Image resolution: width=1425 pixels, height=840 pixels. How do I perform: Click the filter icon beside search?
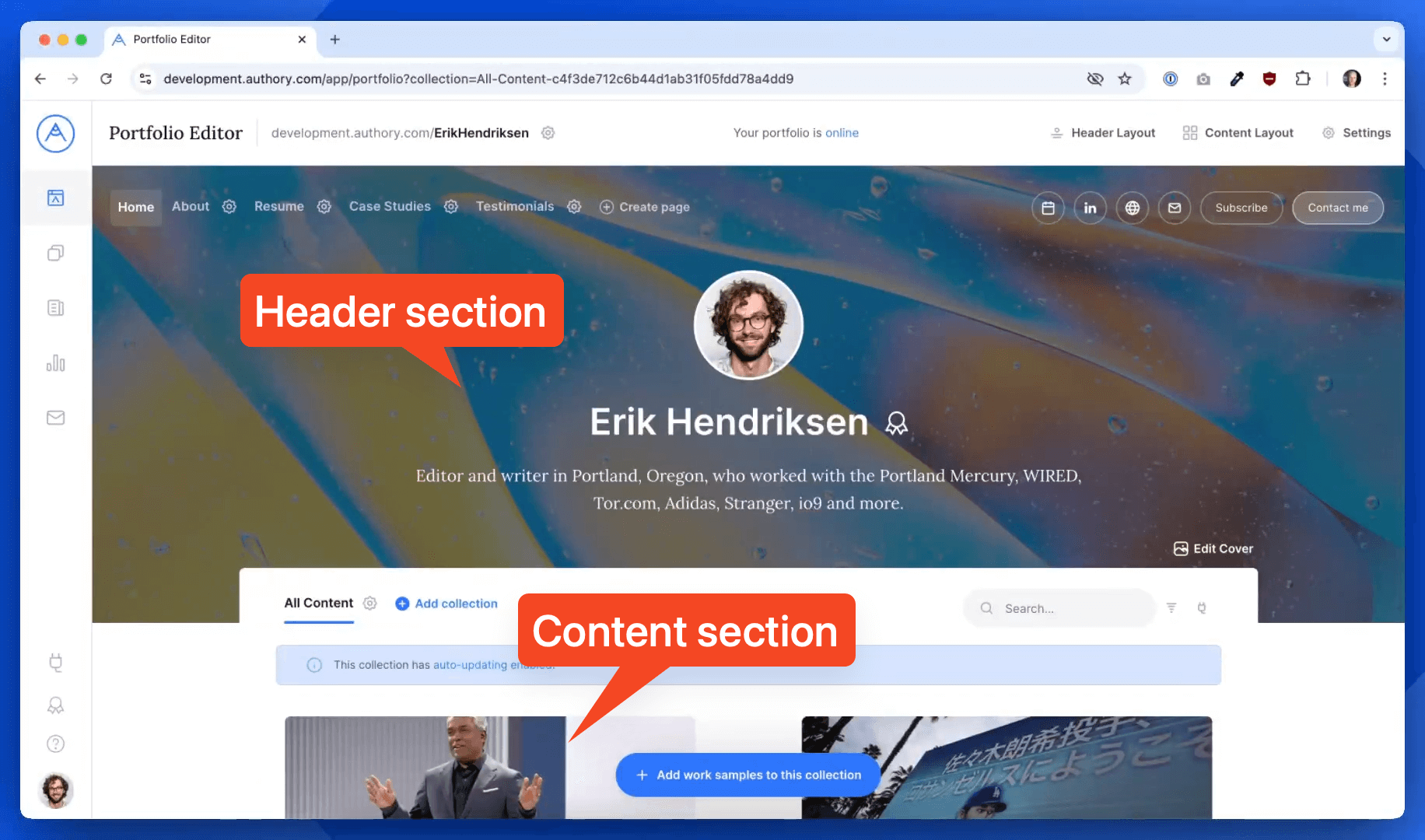click(x=1171, y=608)
